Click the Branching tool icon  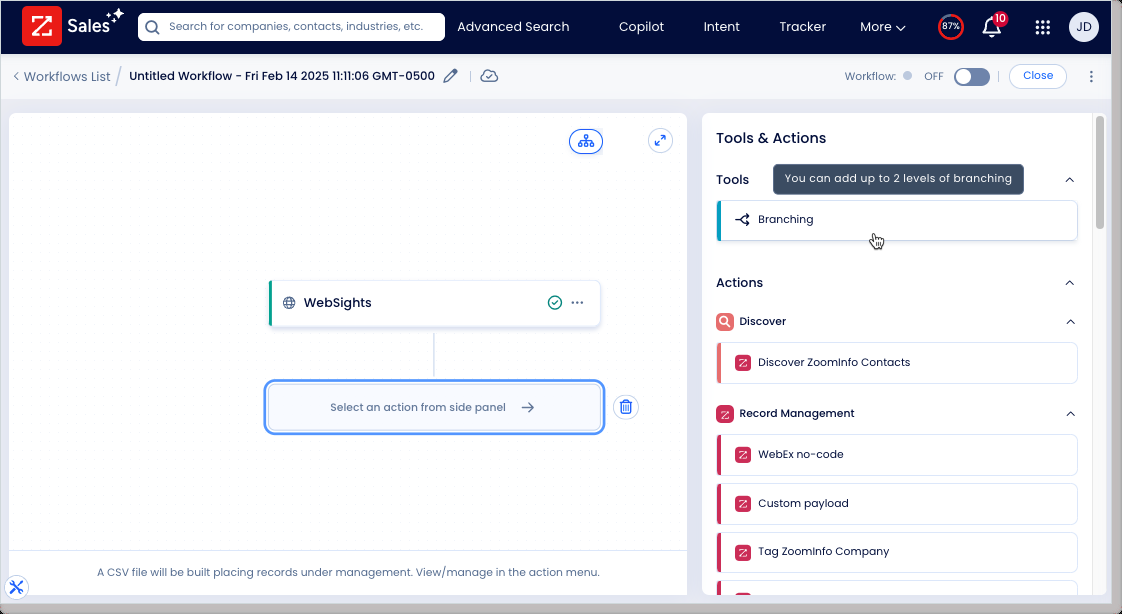[742, 220]
